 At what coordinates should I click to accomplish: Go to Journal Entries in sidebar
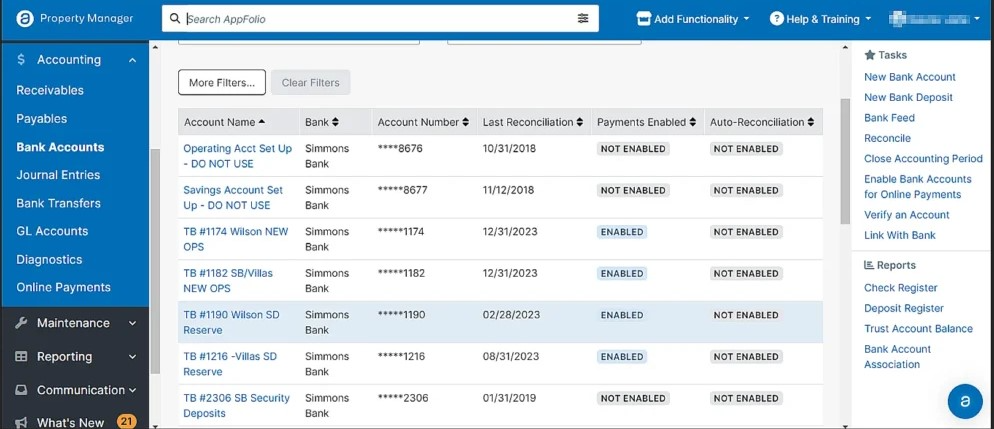tap(58, 175)
